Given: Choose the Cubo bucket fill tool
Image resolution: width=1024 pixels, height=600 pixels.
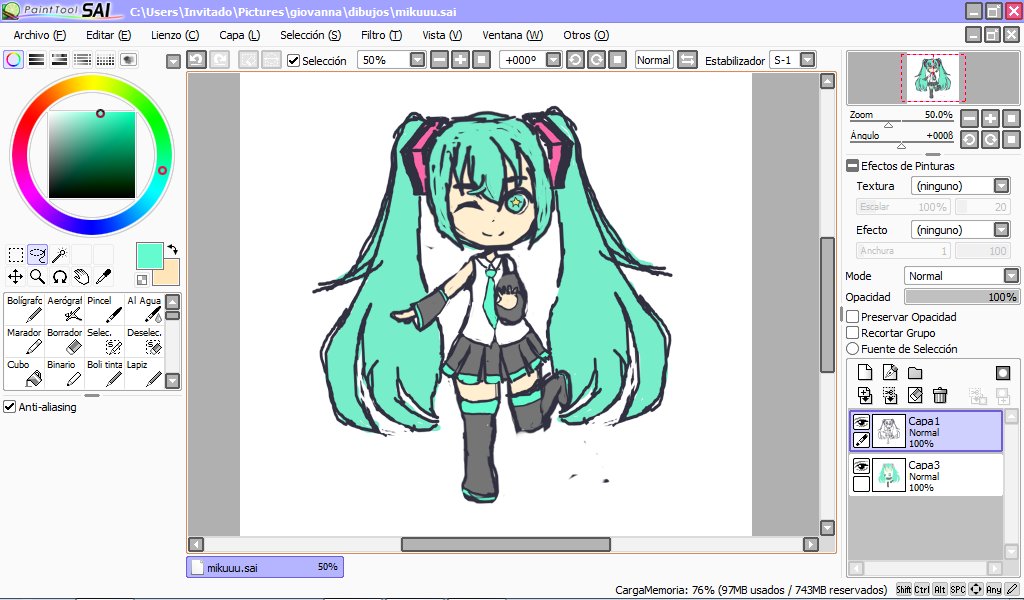Looking at the screenshot, I should pos(24,373).
